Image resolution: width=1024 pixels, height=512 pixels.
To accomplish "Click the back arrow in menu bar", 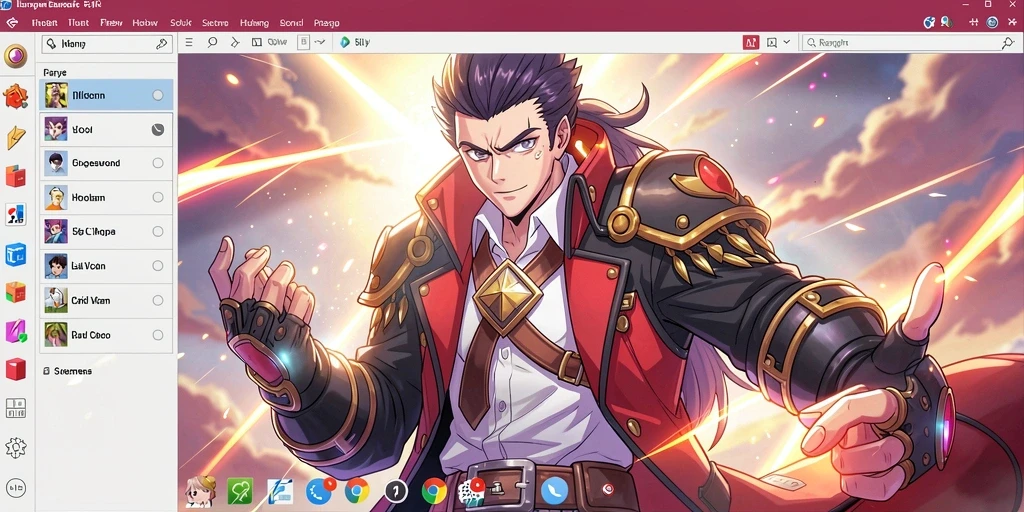I will 10,23.
